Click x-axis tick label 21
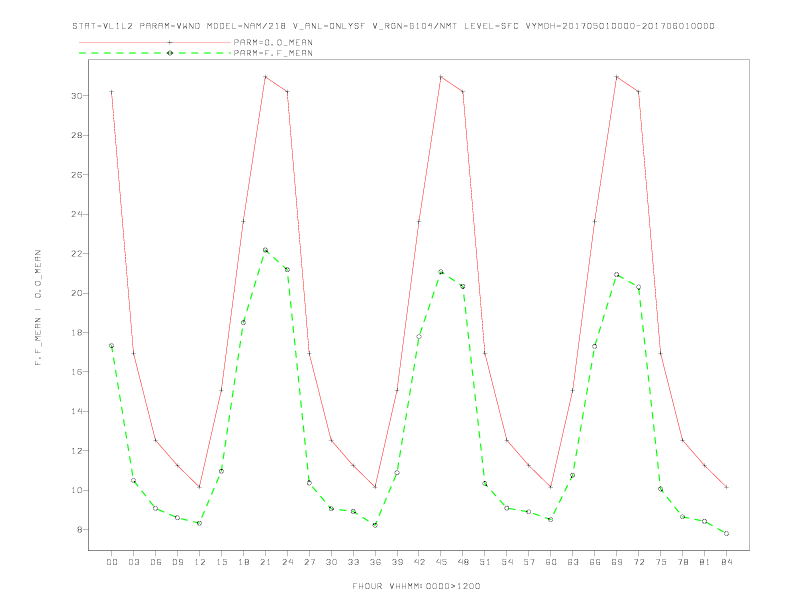 point(265,562)
